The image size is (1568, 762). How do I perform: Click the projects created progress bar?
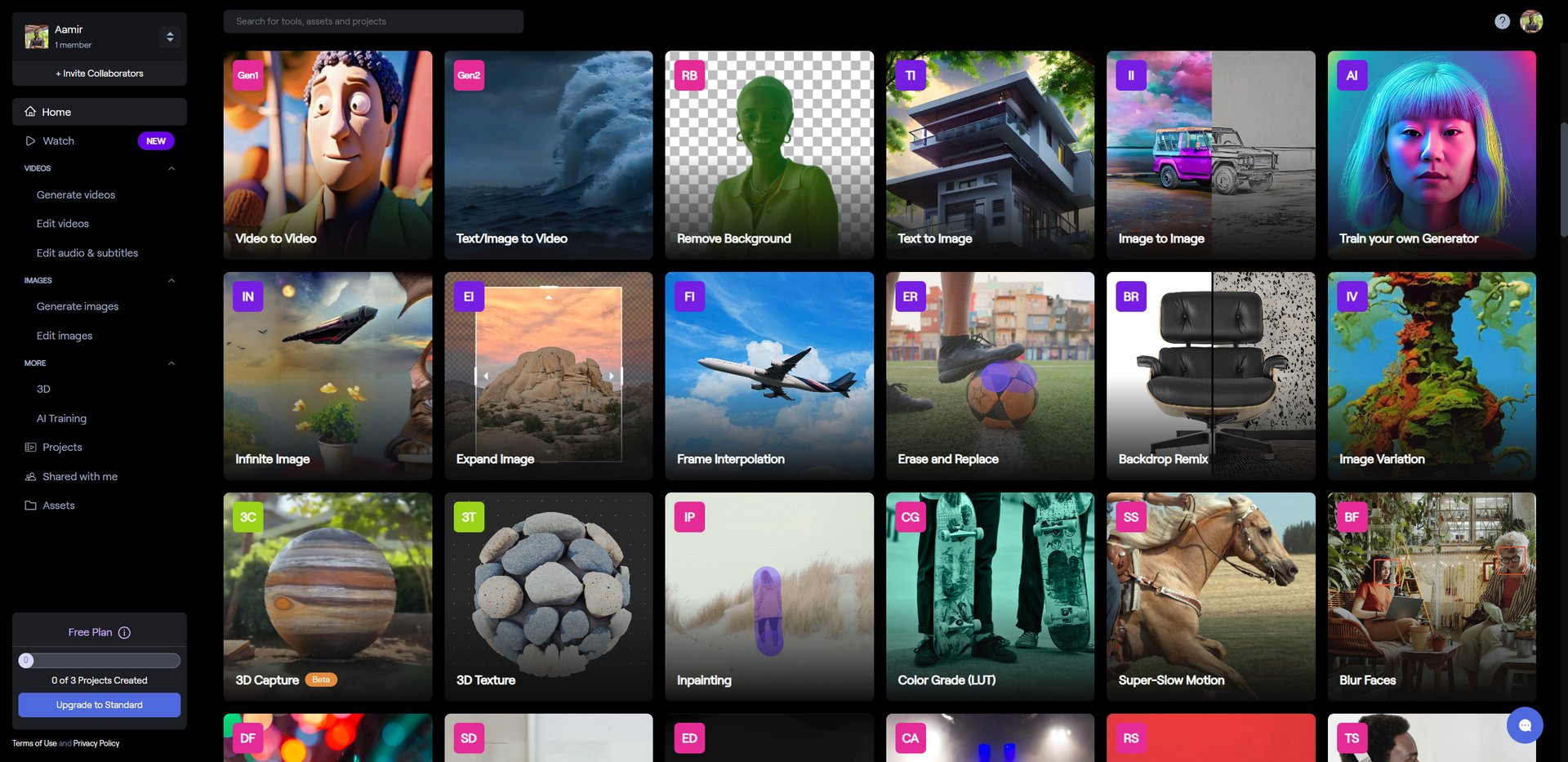tap(100, 660)
